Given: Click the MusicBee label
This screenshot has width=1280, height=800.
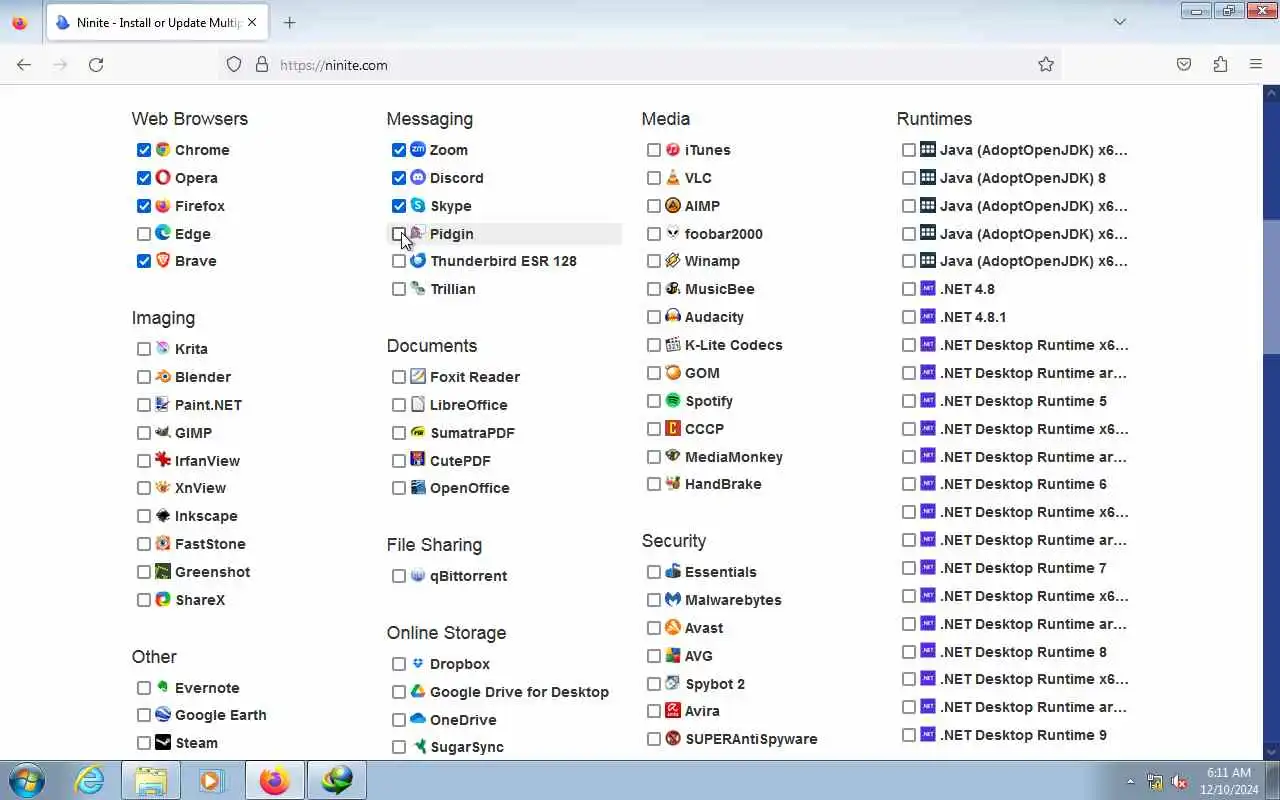Looking at the screenshot, I should (720, 289).
